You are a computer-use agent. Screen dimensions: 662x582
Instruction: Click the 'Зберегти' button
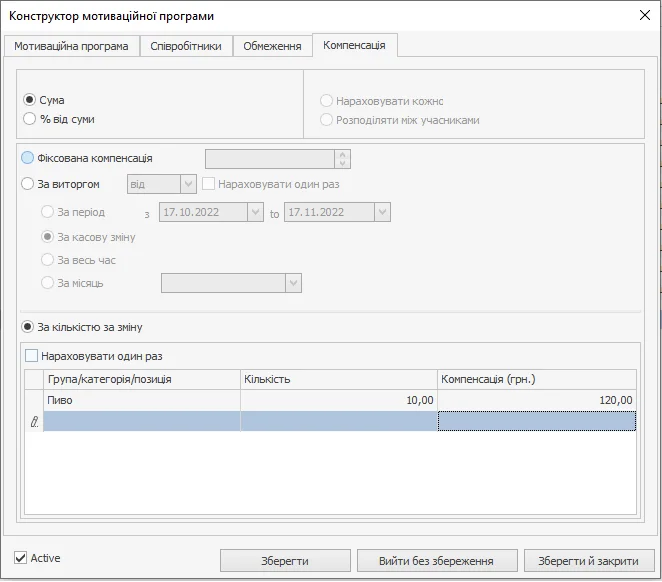[285, 561]
